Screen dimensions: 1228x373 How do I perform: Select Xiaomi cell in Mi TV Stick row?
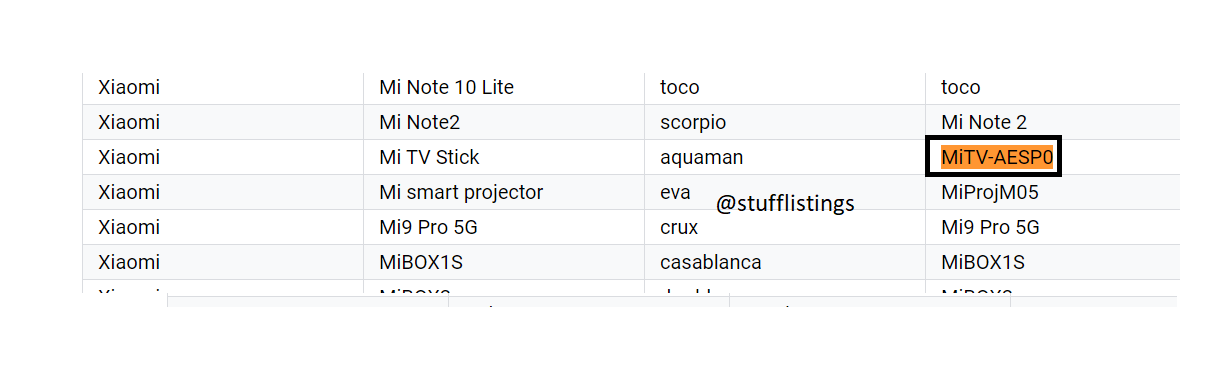coord(223,157)
